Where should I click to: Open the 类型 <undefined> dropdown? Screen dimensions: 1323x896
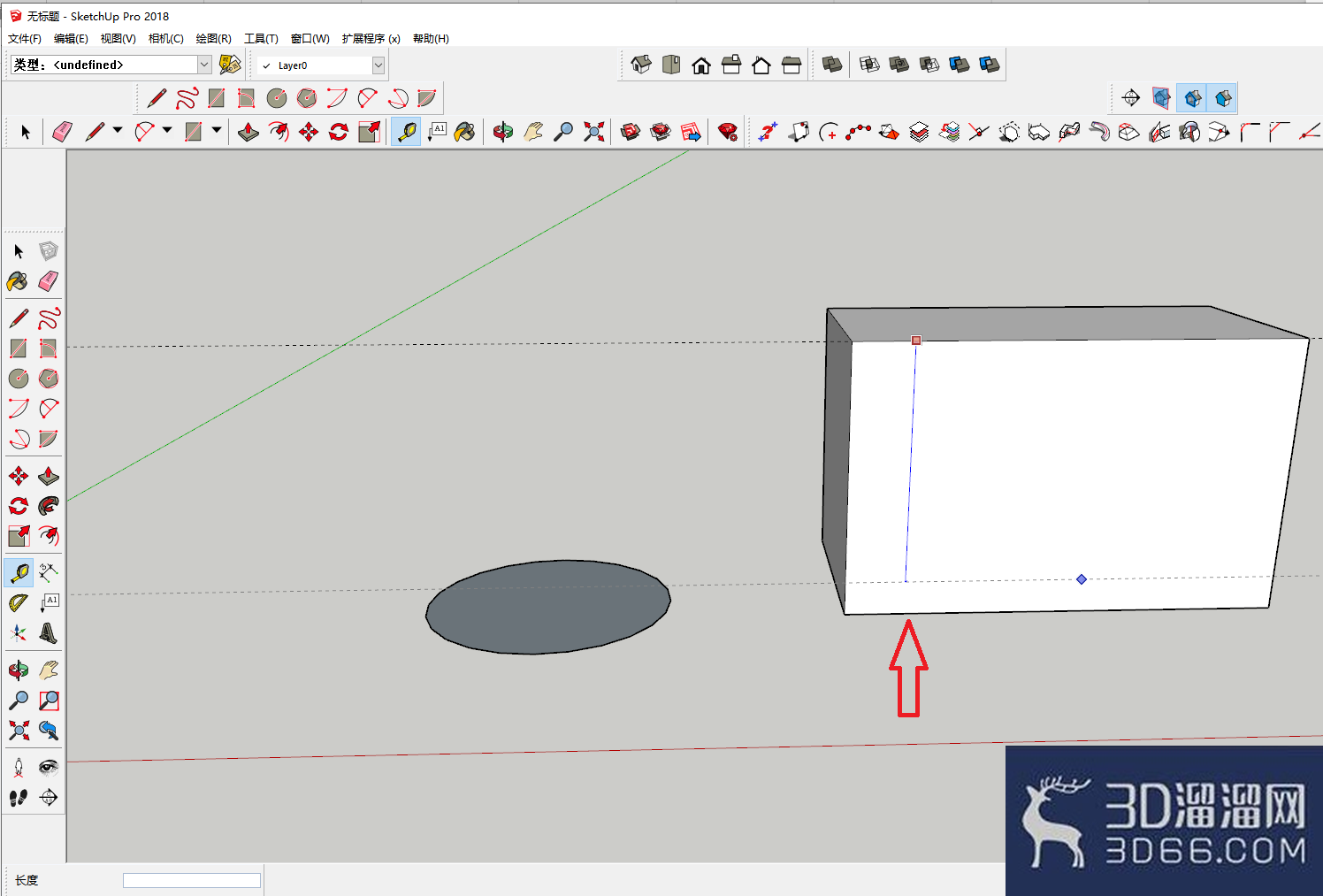coord(204,65)
